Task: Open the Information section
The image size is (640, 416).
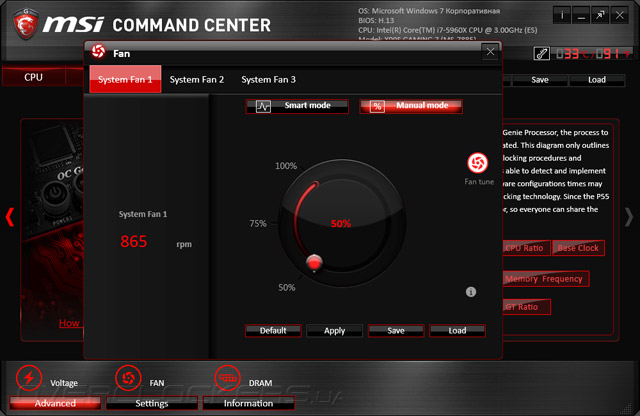Action: pyautogui.click(x=248, y=403)
